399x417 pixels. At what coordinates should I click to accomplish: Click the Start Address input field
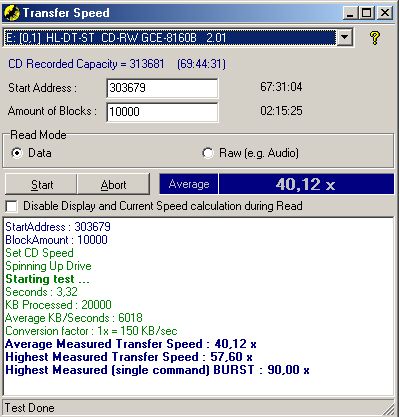click(x=162, y=88)
